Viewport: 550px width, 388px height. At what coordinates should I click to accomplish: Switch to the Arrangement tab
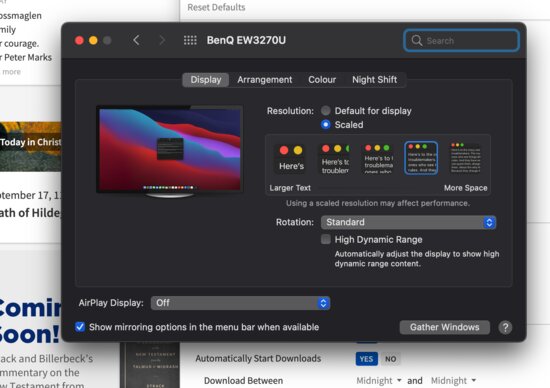coord(264,80)
